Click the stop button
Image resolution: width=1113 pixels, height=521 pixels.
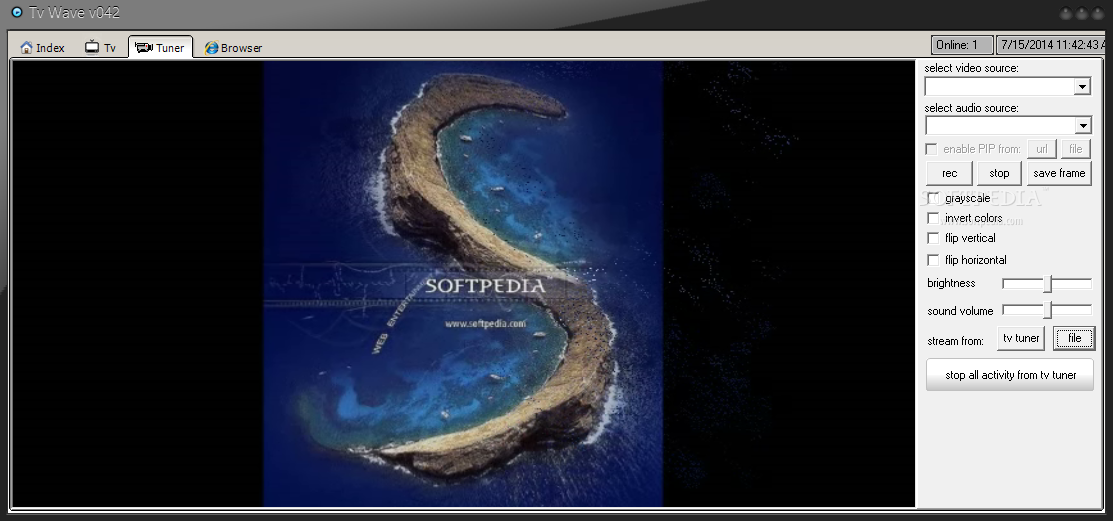pyautogui.click(x=999, y=173)
